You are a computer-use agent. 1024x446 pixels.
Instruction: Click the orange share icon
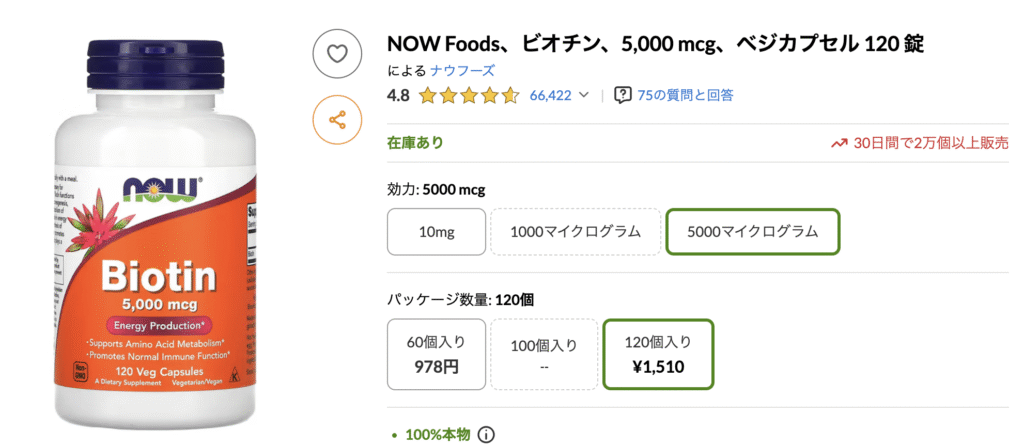point(337,120)
